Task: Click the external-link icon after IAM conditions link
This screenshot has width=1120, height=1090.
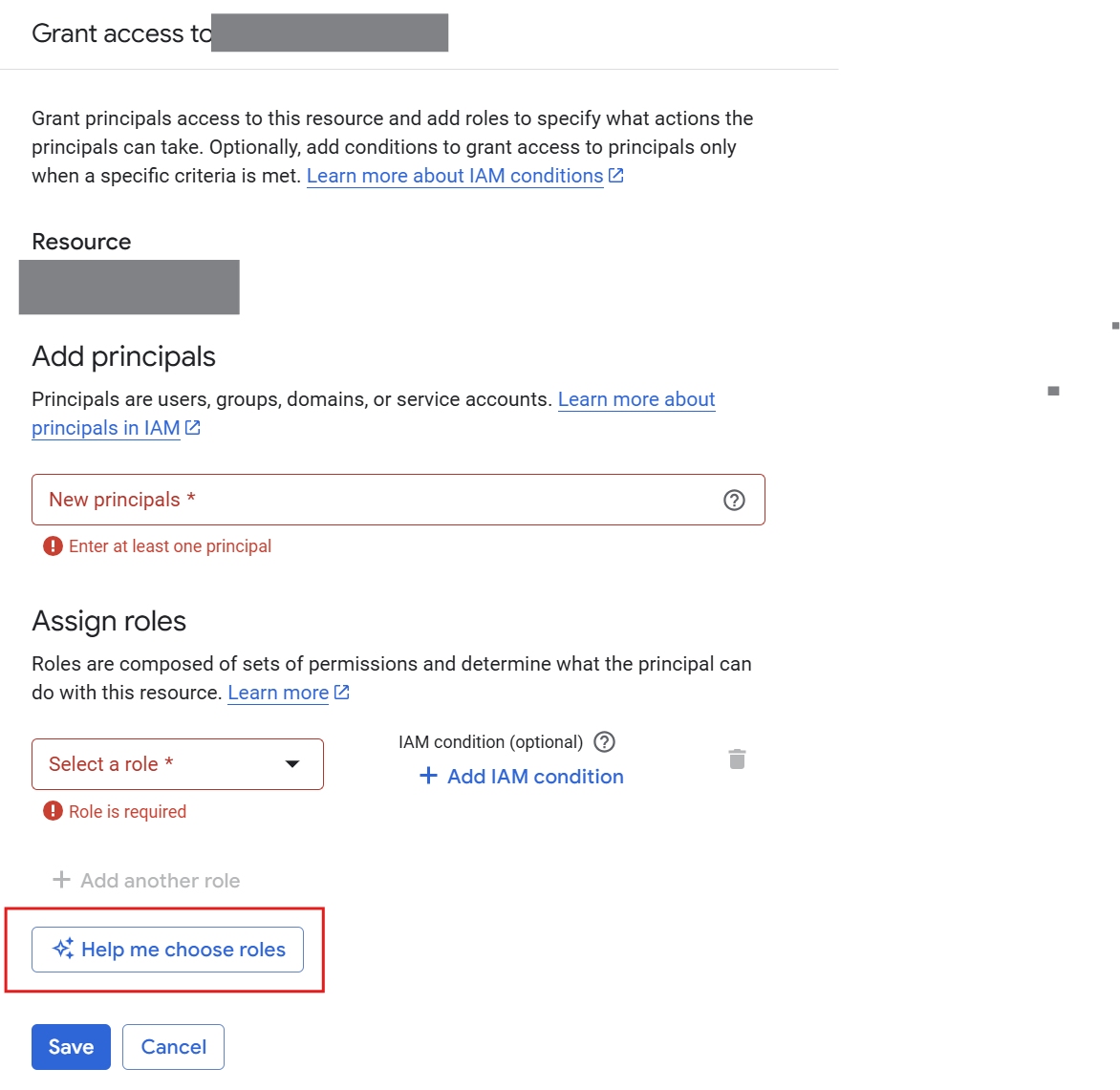Action: (616, 176)
